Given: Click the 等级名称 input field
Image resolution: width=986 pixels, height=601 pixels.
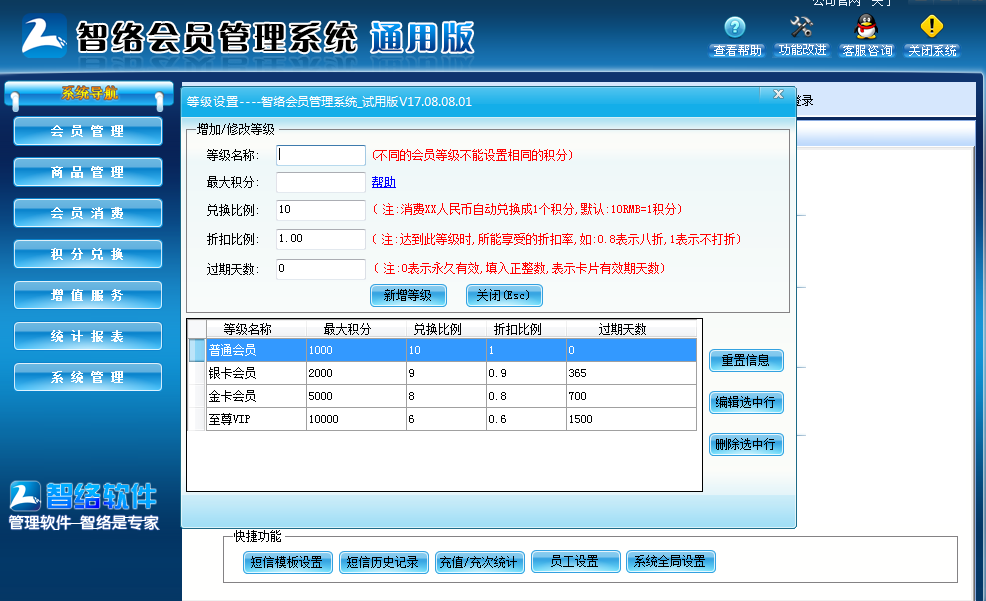Looking at the screenshot, I should (x=321, y=155).
